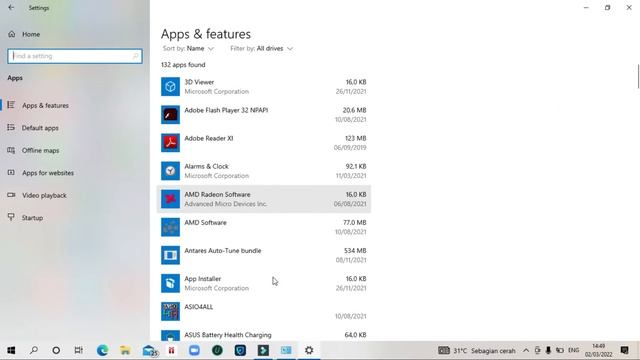Select Adobe Flash Player 32 NPAPI entry
Screen dimensions: 640x360
[x=264, y=115]
